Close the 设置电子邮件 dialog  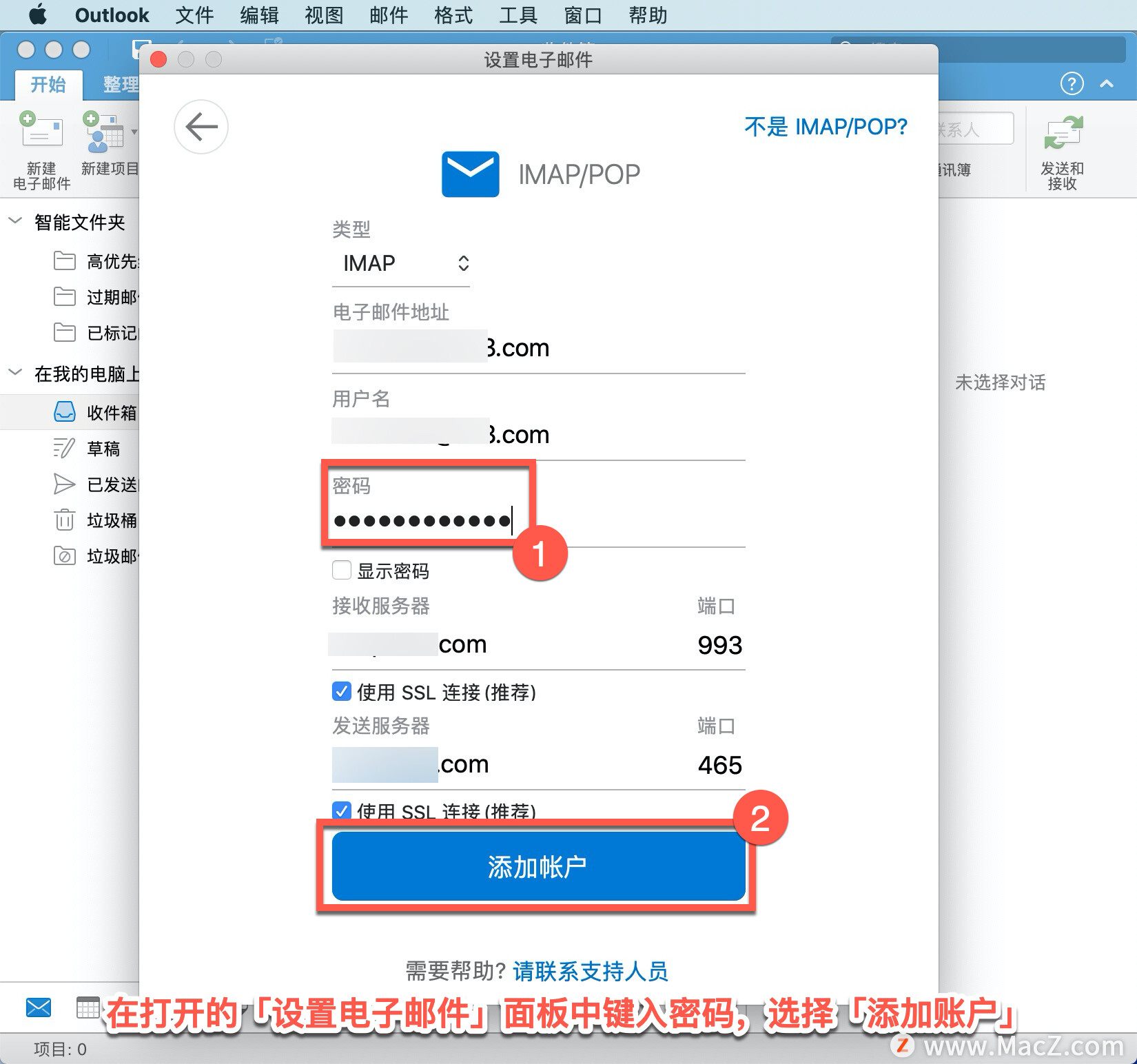pos(158,59)
